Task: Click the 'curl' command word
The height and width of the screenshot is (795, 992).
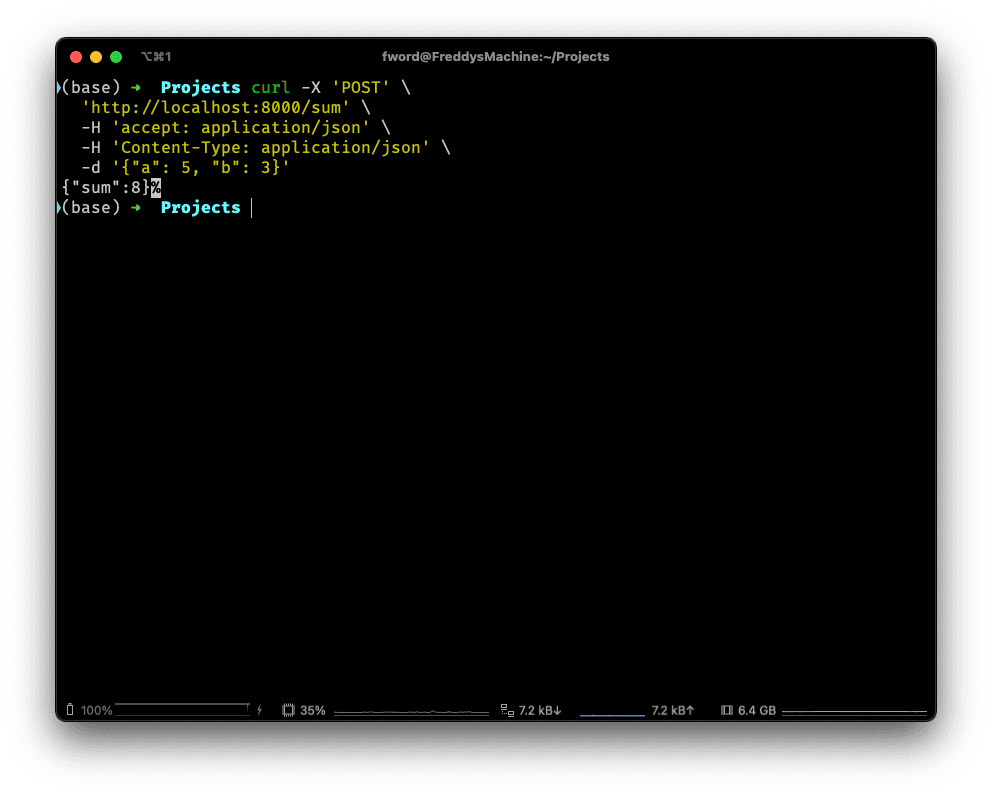Action: click(x=271, y=87)
